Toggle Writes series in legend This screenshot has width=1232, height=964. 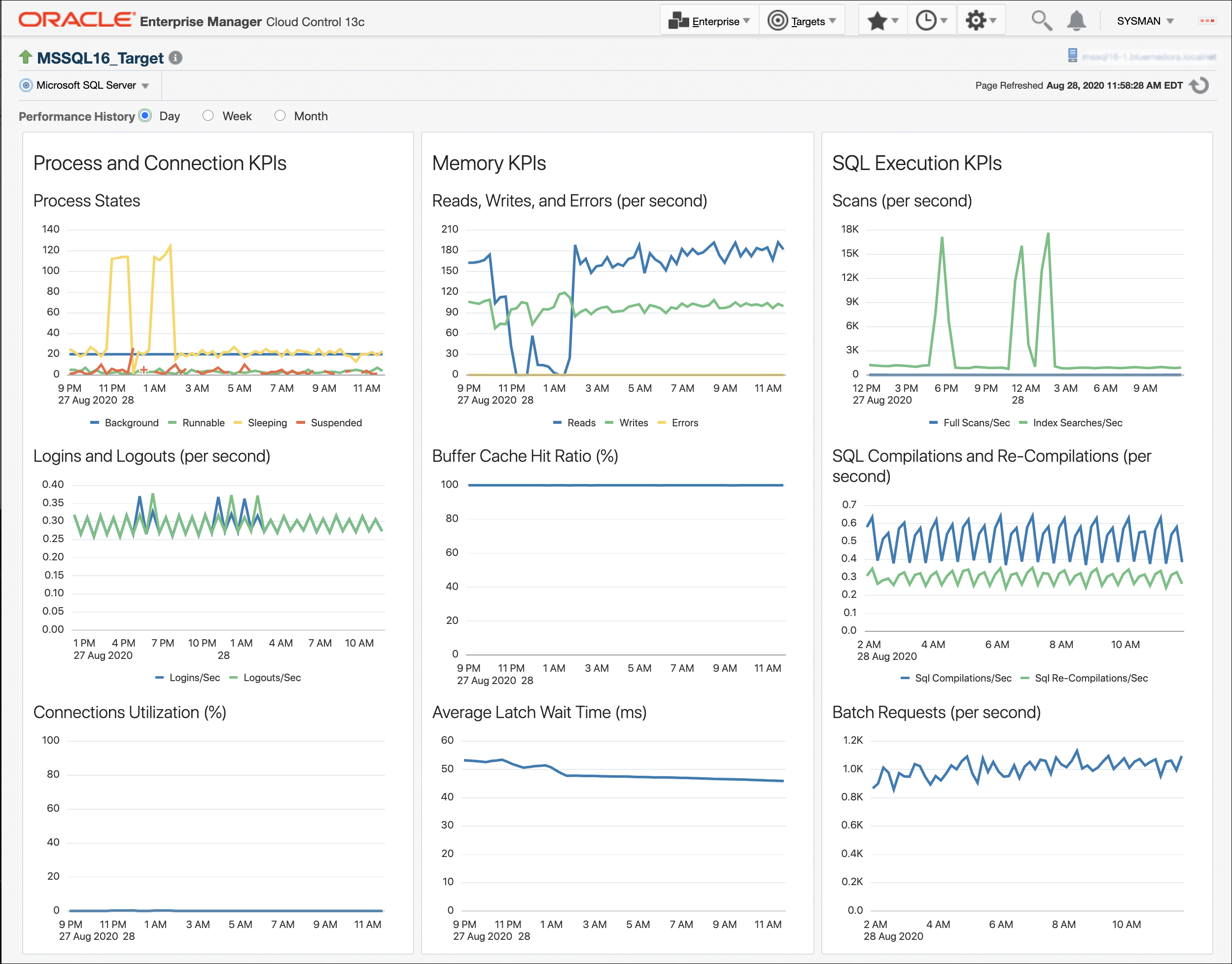tap(627, 423)
